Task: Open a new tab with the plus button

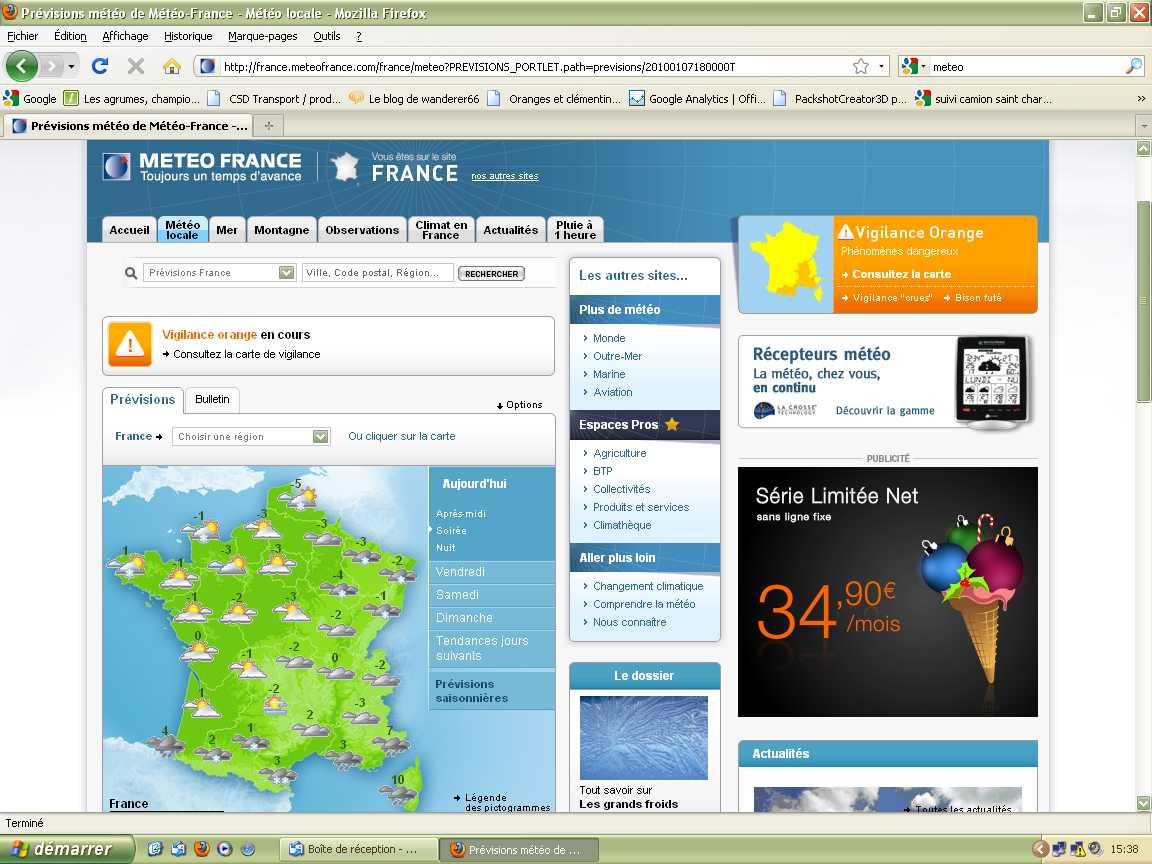Action: pos(269,126)
